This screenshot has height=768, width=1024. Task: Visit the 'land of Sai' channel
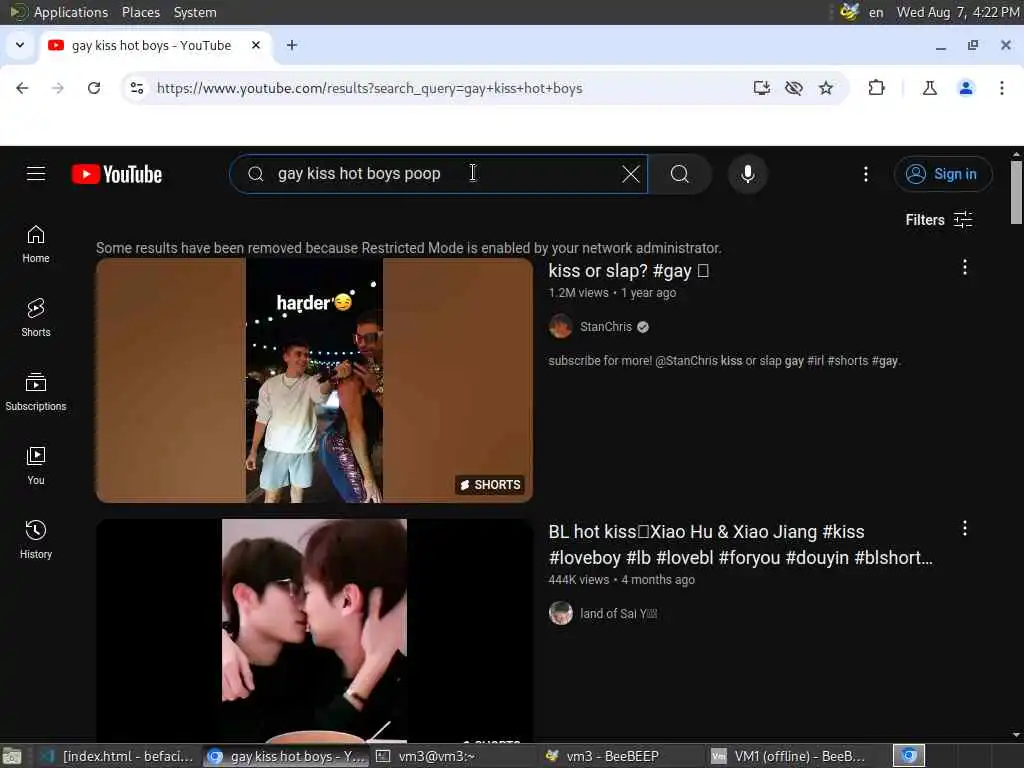click(x=618, y=613)
